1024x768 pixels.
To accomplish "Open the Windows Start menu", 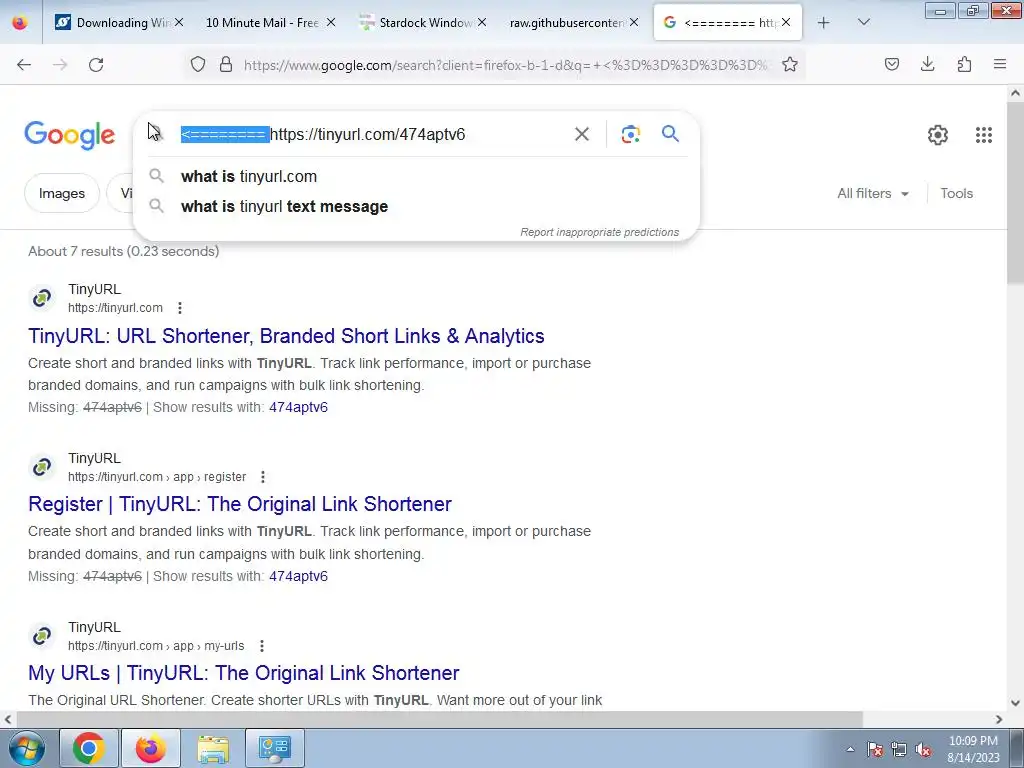I will 26,748.
